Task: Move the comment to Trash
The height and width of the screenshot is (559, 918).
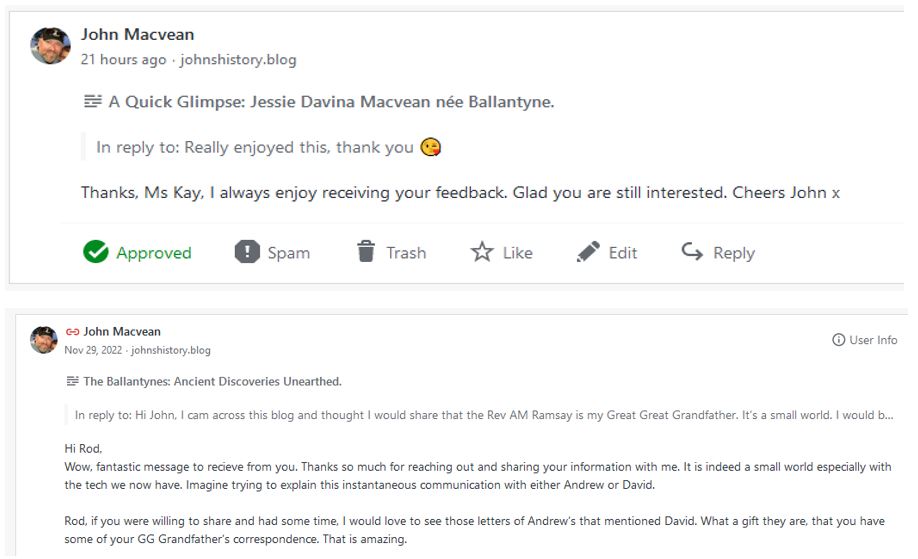Action: tap(366, 253)
